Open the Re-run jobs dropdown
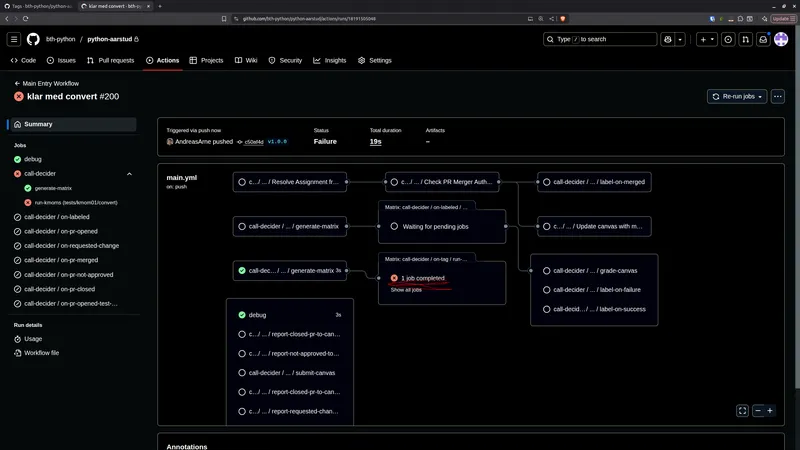The image size is (800, 450). (737, 96)
